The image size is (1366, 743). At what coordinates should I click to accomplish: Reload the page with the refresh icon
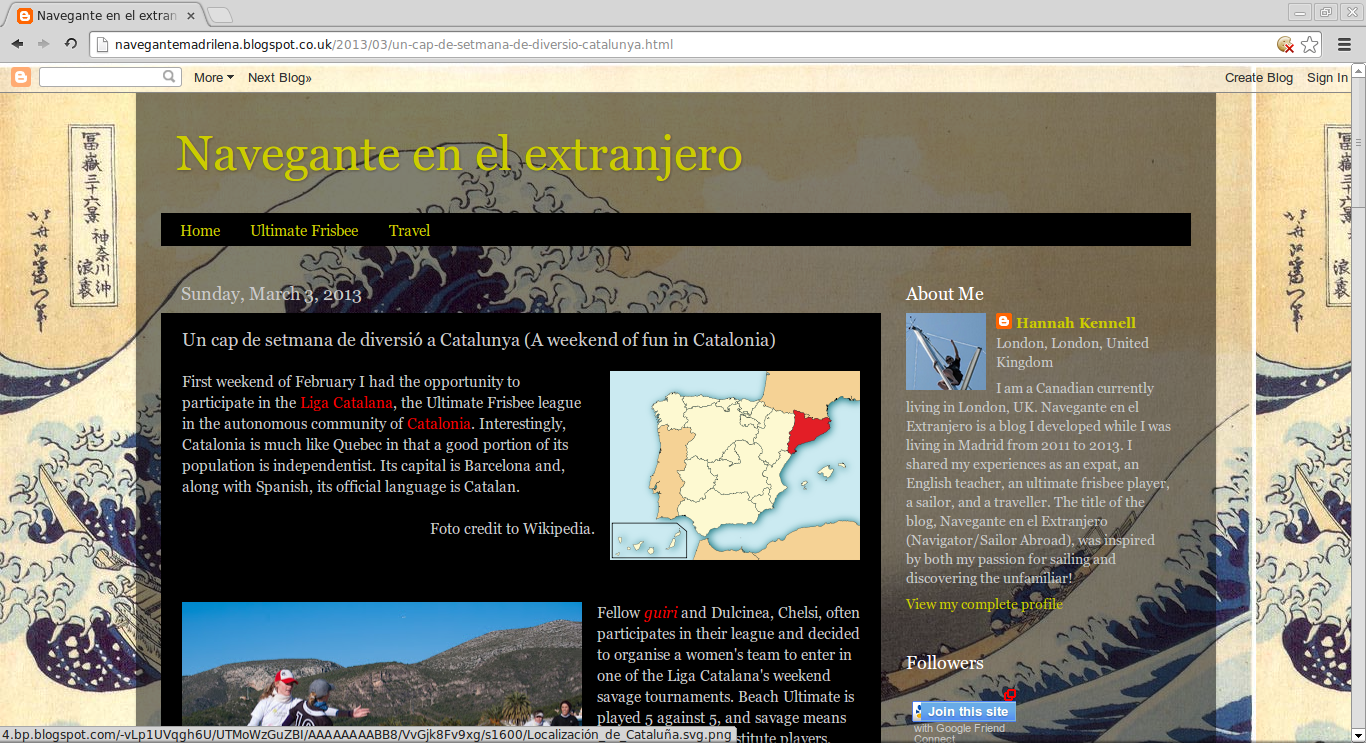click(x=71, y=44)
